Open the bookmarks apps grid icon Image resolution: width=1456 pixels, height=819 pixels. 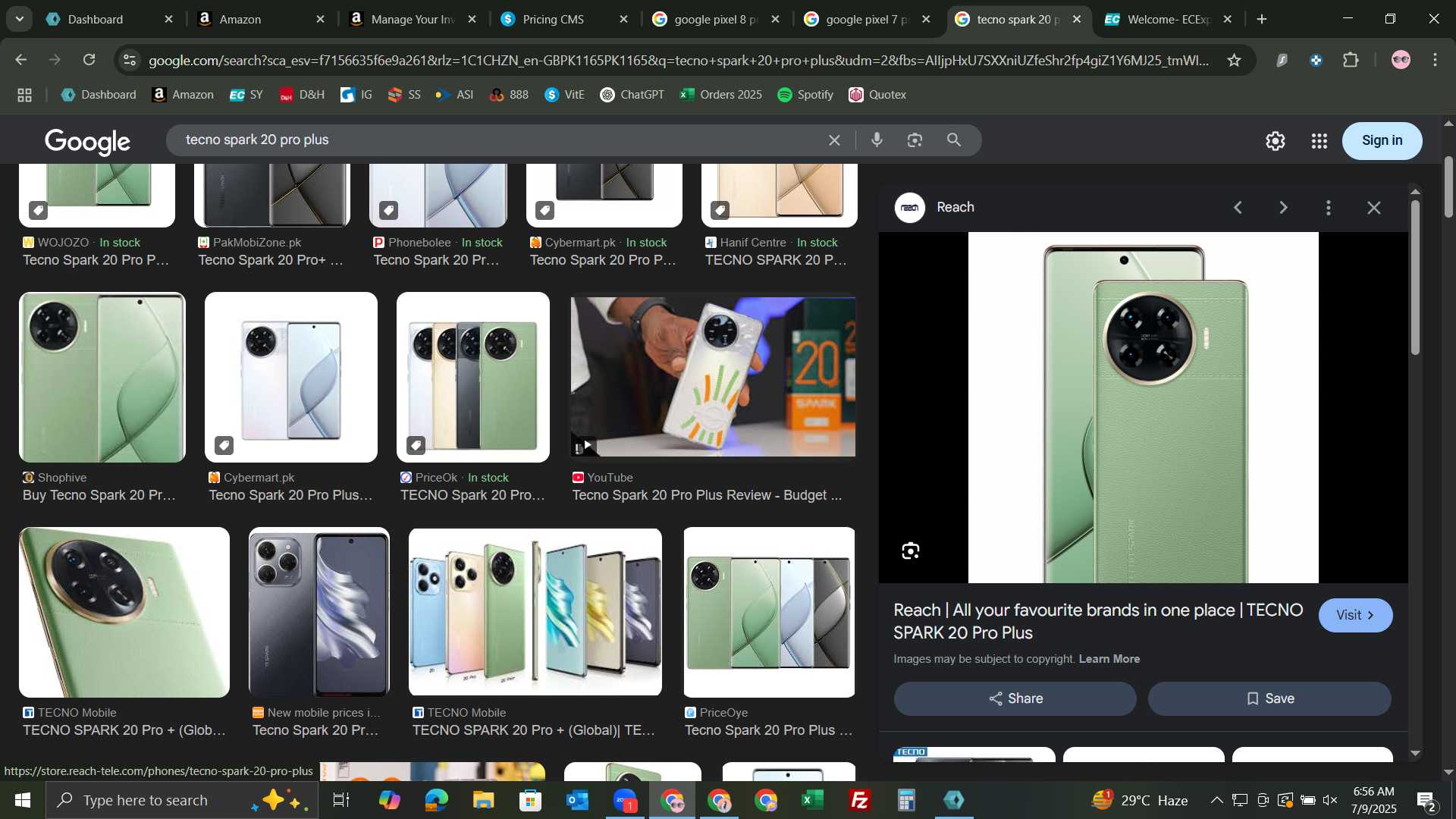[x=24, y=95]
